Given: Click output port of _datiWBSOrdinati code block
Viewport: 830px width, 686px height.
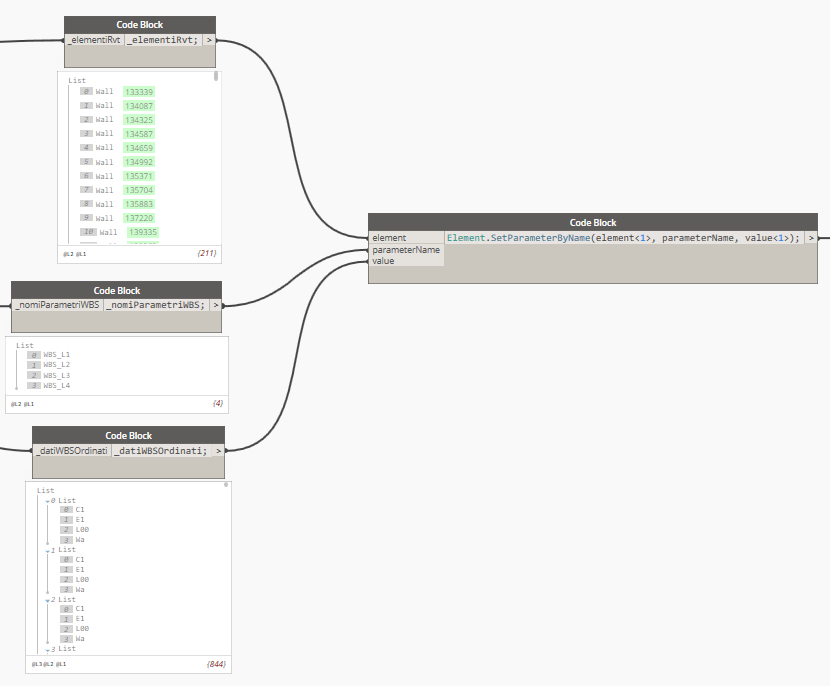Looking at the screenshot, I should tap(218, 451).
